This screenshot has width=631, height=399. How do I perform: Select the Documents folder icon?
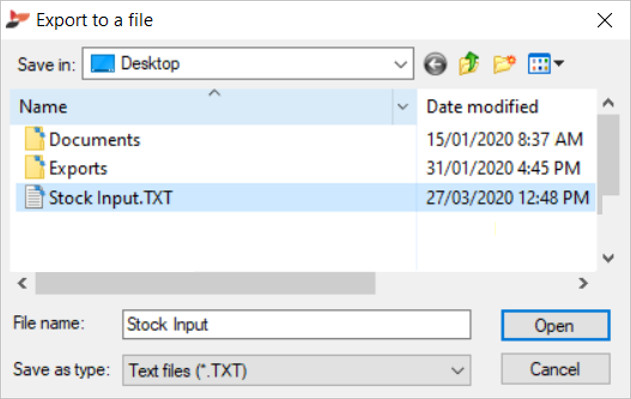point(35,139)
